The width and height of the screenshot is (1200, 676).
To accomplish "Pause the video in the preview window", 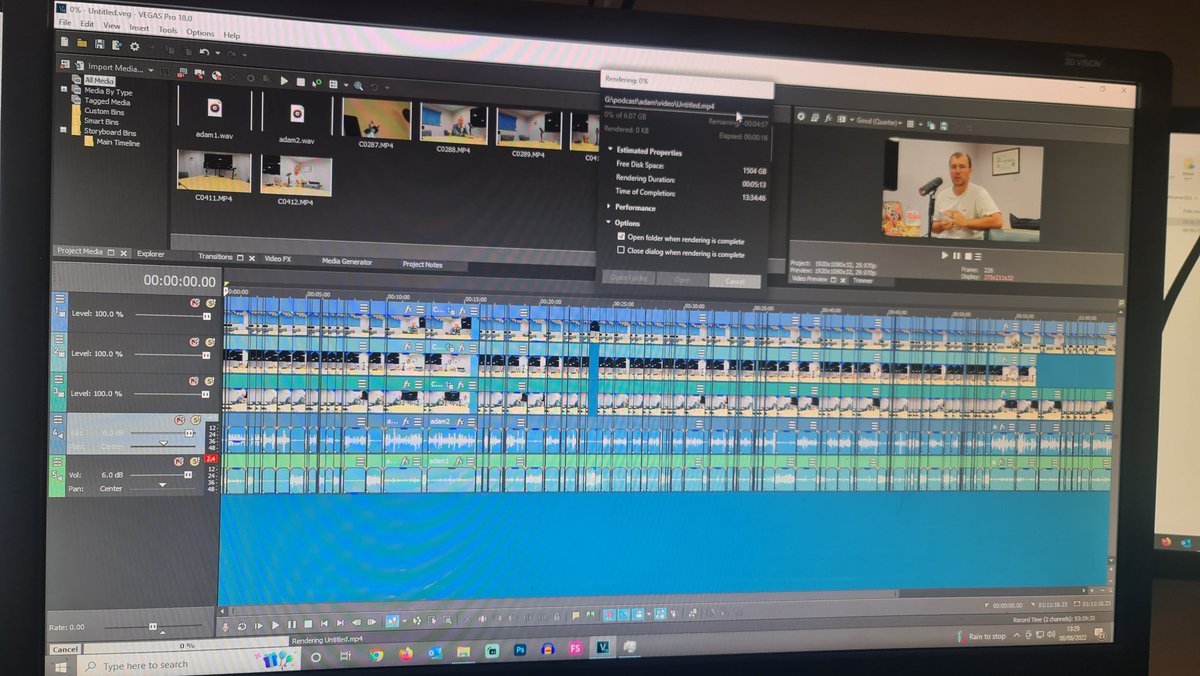I will tap(956, 256).
